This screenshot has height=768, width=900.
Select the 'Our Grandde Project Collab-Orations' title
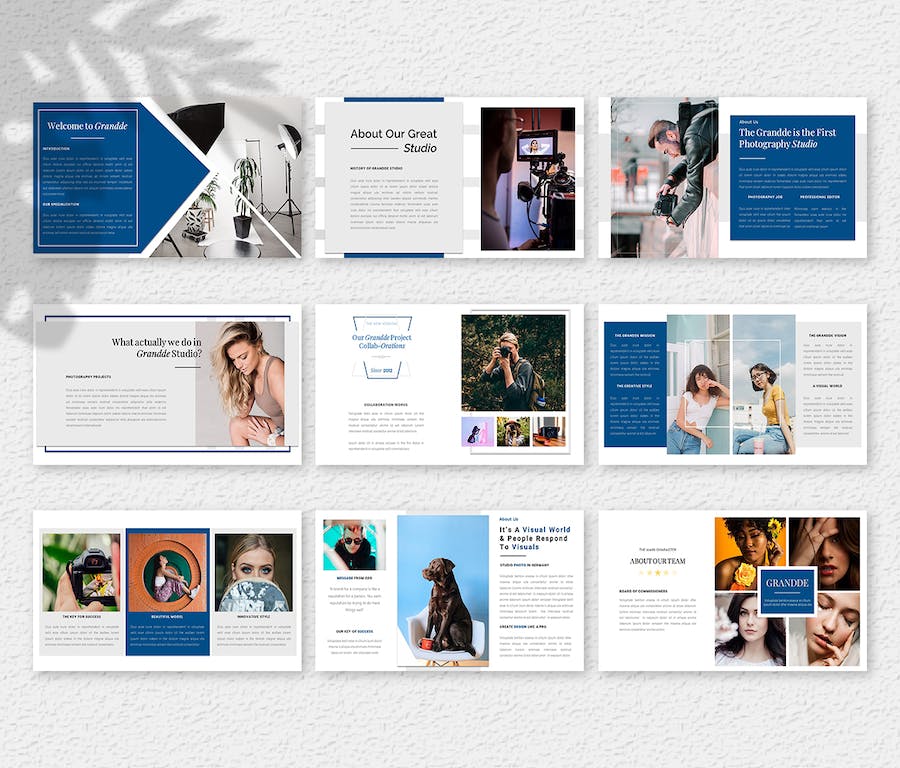pos(381,342)
